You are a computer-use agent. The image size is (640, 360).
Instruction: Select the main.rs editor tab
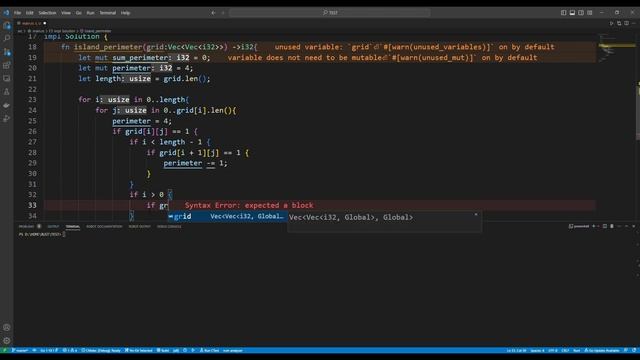32,23
